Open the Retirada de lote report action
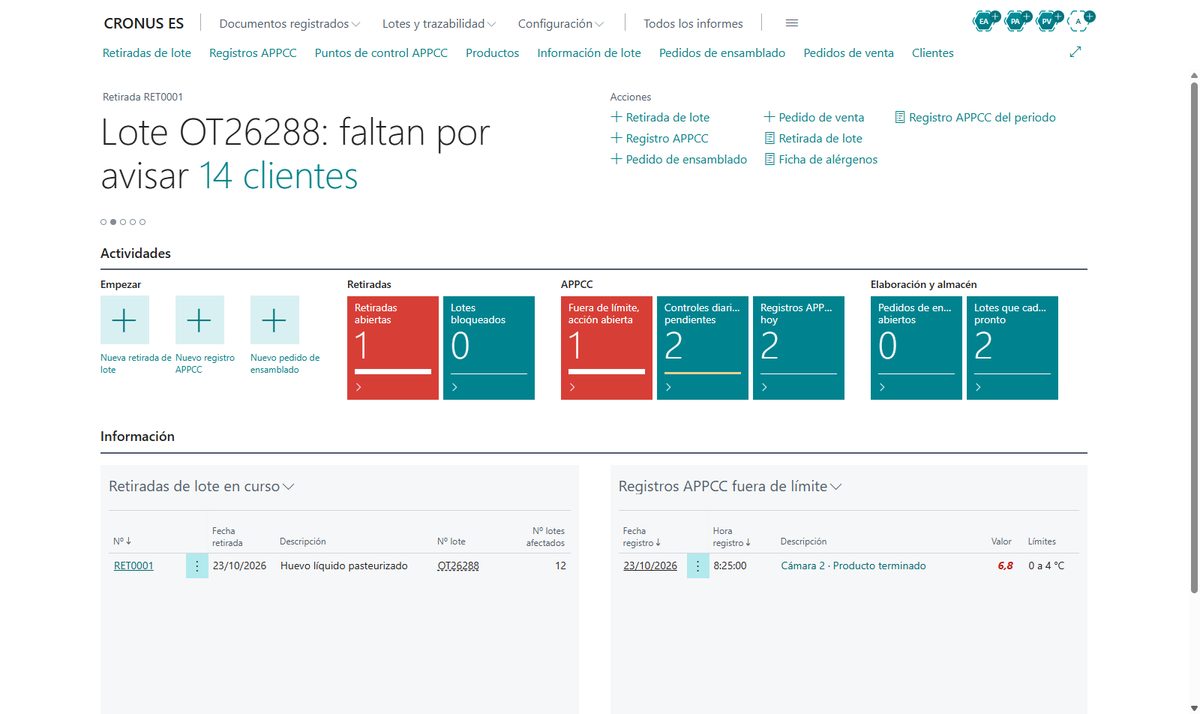The width and height of the screenshot is (1200, 714). click(x=813, y=138)
